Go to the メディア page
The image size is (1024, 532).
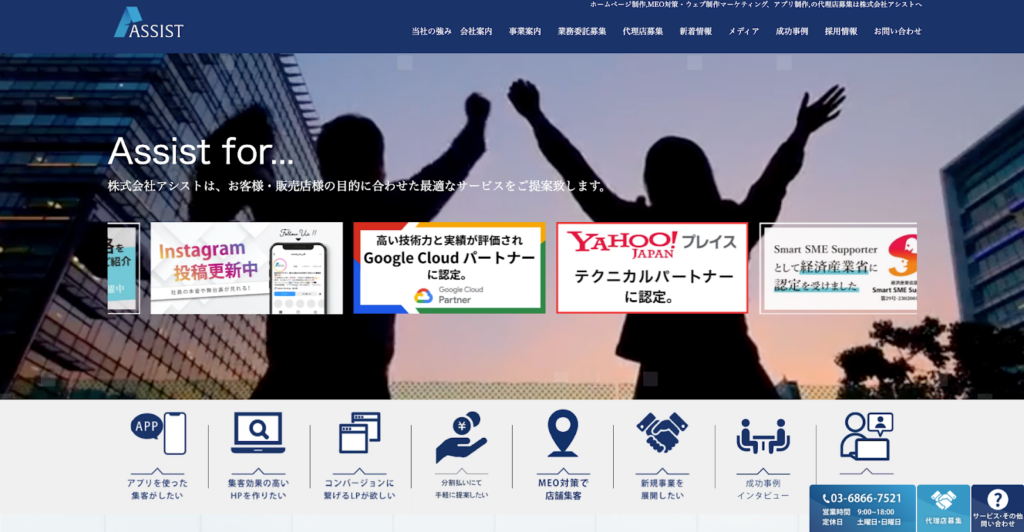click(744, 31)
